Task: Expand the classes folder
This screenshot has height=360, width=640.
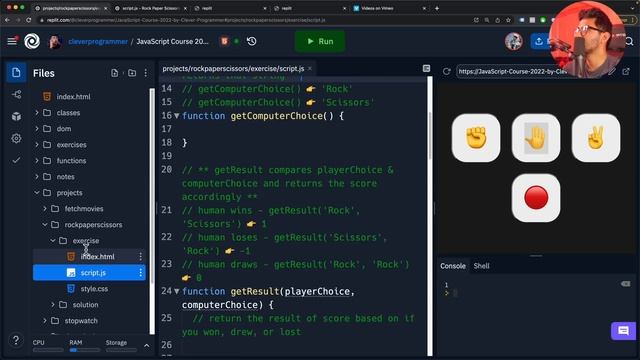Action: point(37,112)
